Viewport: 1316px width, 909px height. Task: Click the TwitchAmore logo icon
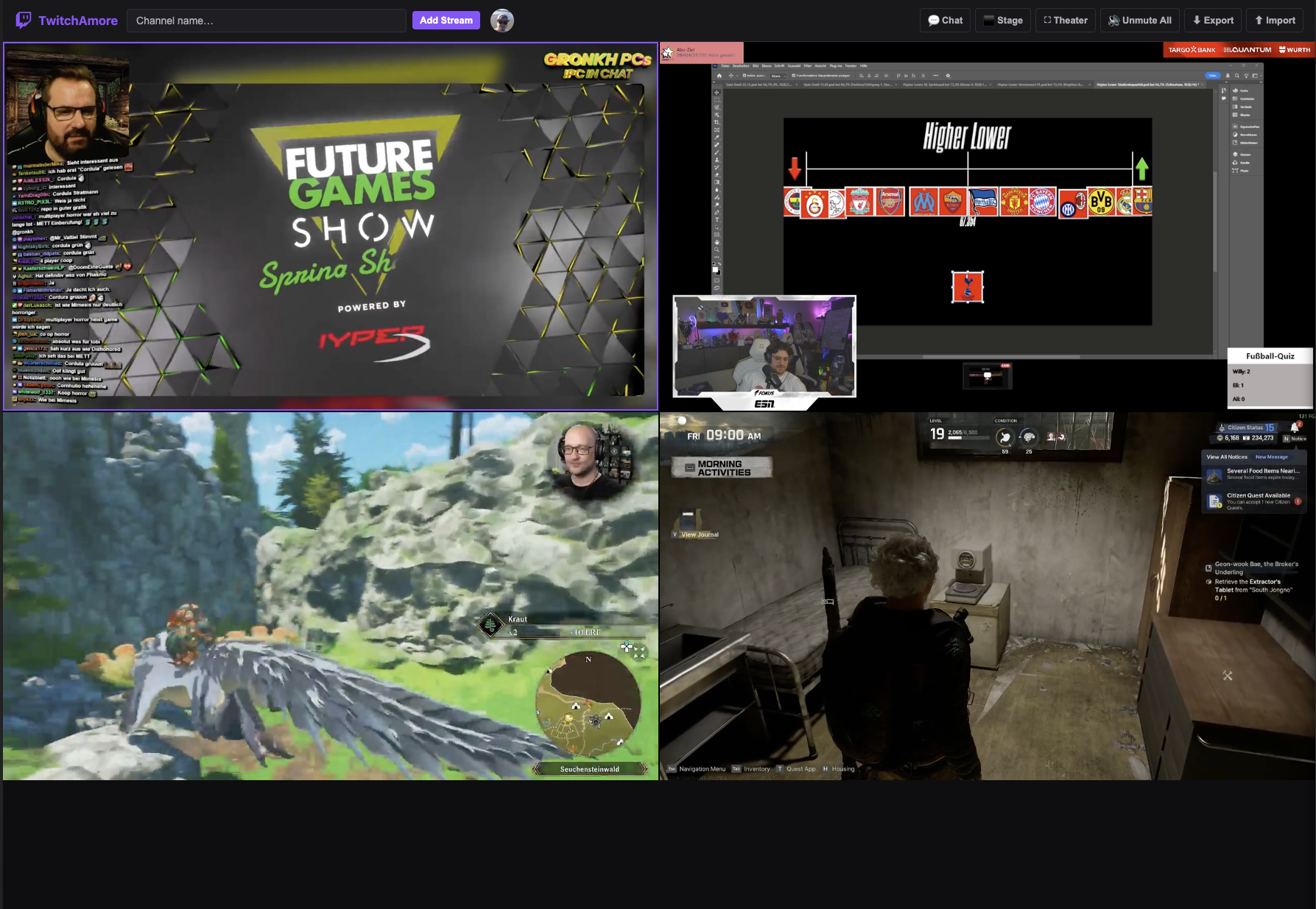(x=24, y=20)
